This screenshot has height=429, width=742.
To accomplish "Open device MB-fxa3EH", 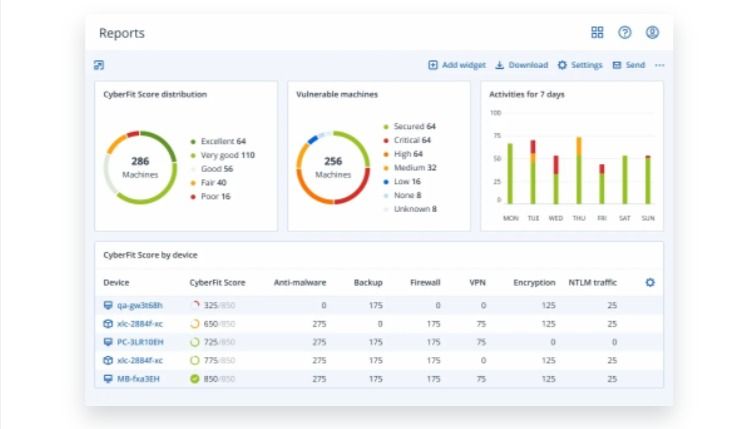I will pos(138,379).
